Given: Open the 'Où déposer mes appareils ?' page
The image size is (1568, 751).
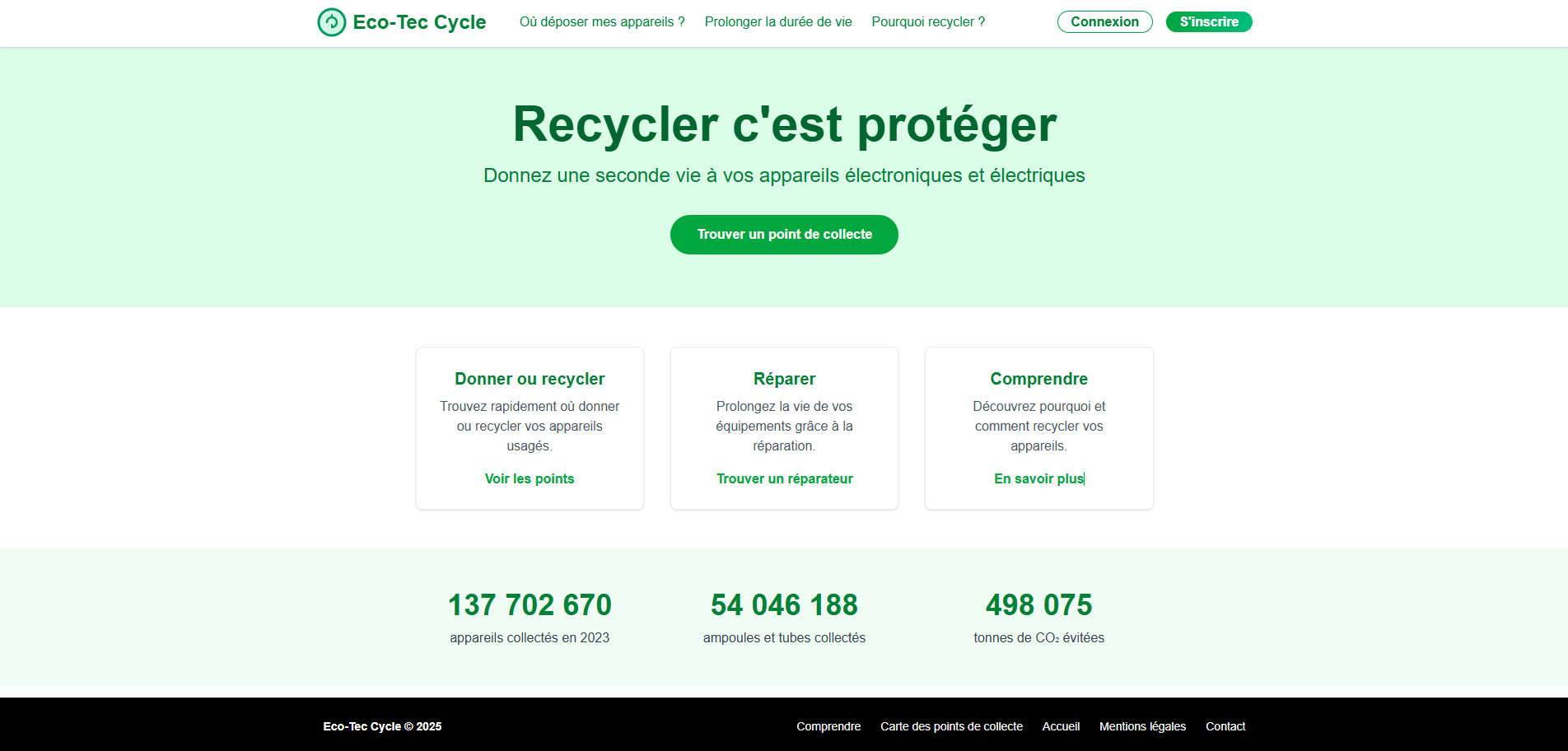Looking at the screenshot, I should coord(601,22).
